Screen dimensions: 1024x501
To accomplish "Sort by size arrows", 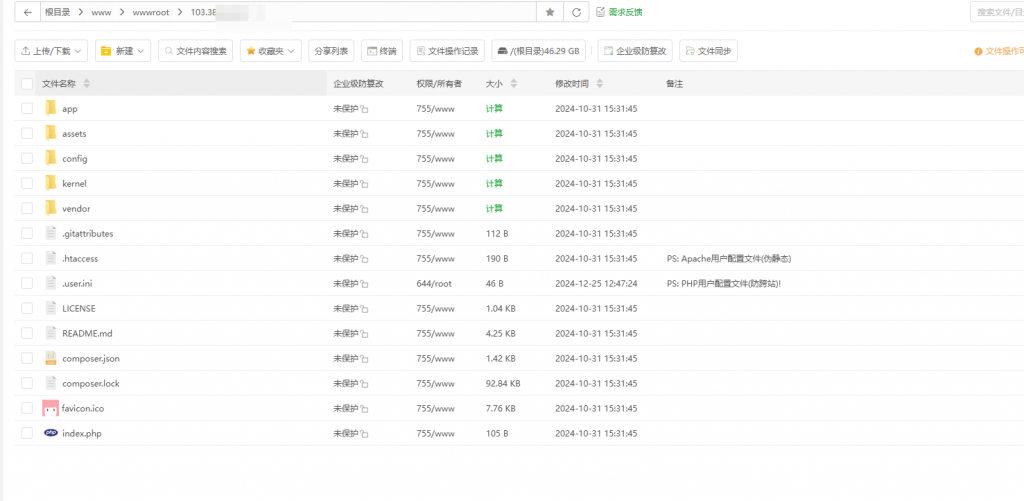I will pyautogui.click(x=513, y=84).
